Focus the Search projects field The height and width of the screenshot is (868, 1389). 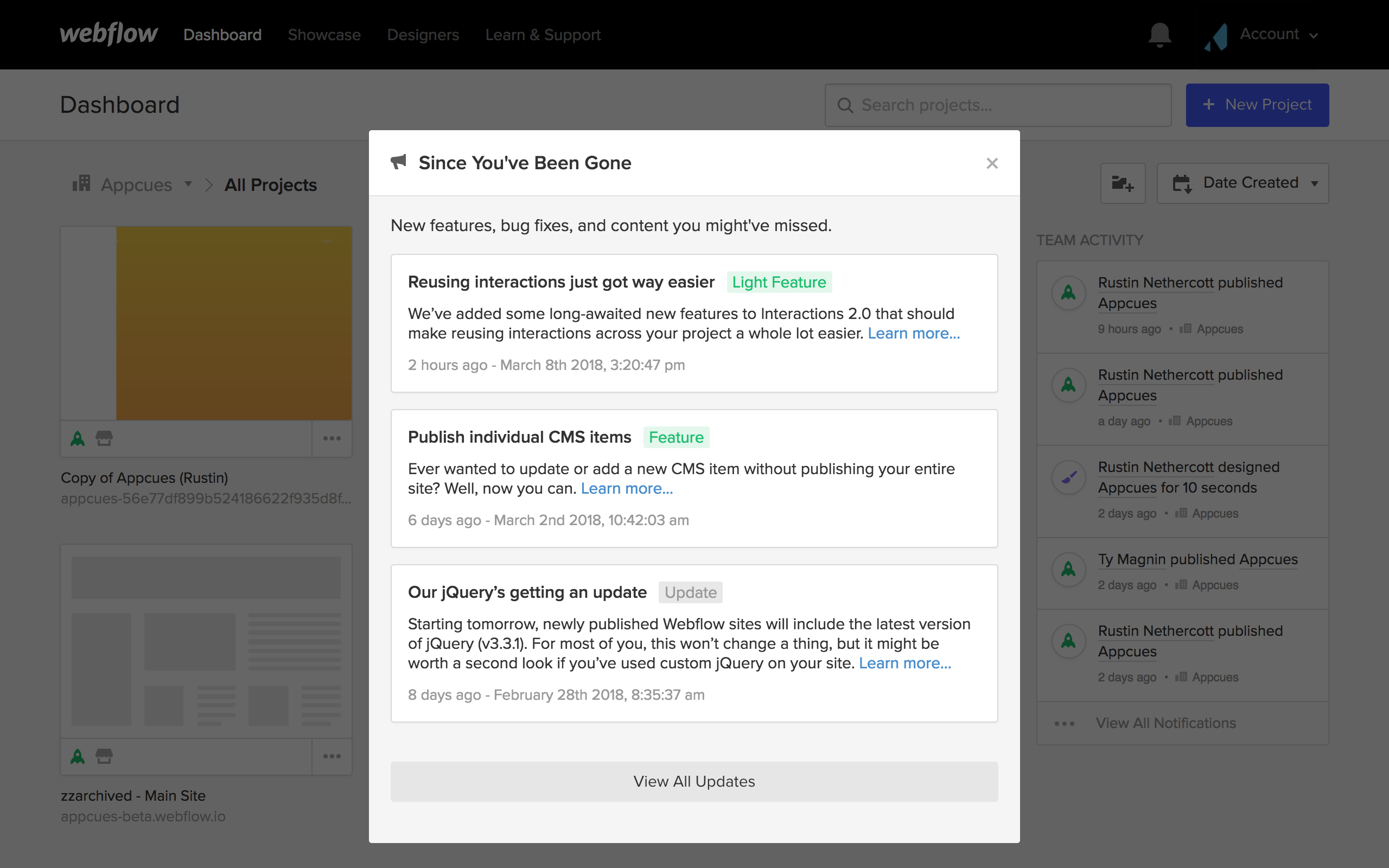click(x=998, y=105)
